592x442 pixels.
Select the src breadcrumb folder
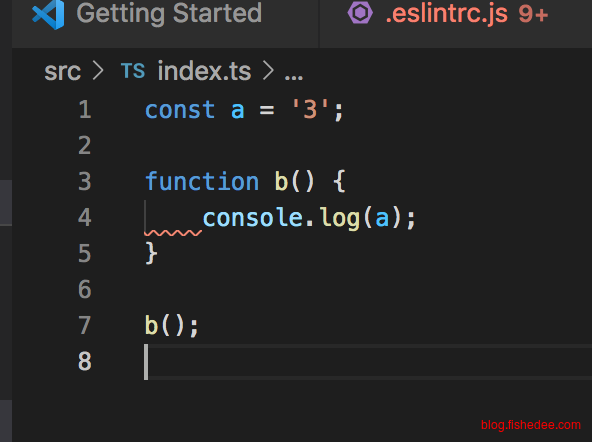63,71
